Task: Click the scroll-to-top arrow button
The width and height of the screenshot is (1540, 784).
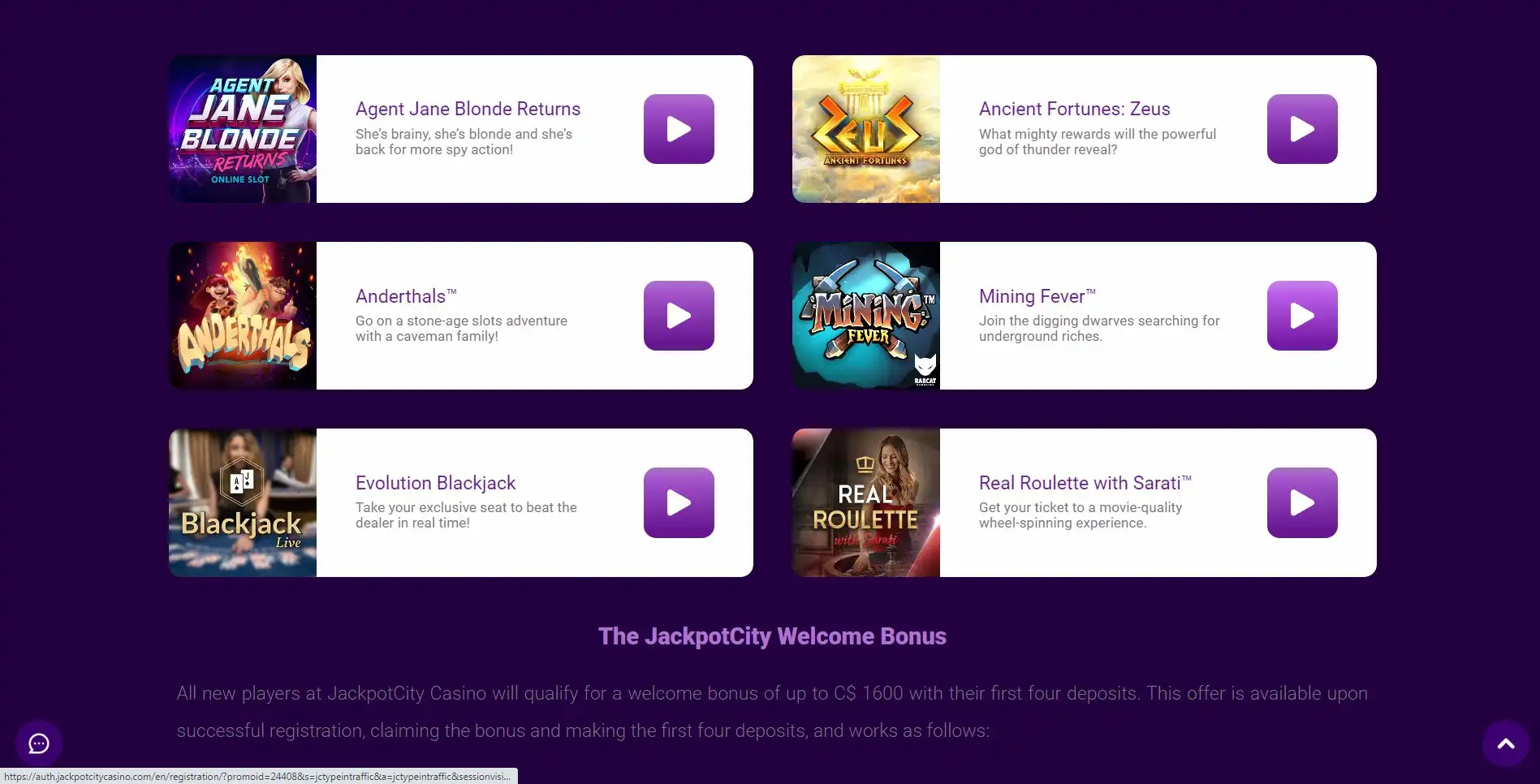Action: click(1506, 743)
